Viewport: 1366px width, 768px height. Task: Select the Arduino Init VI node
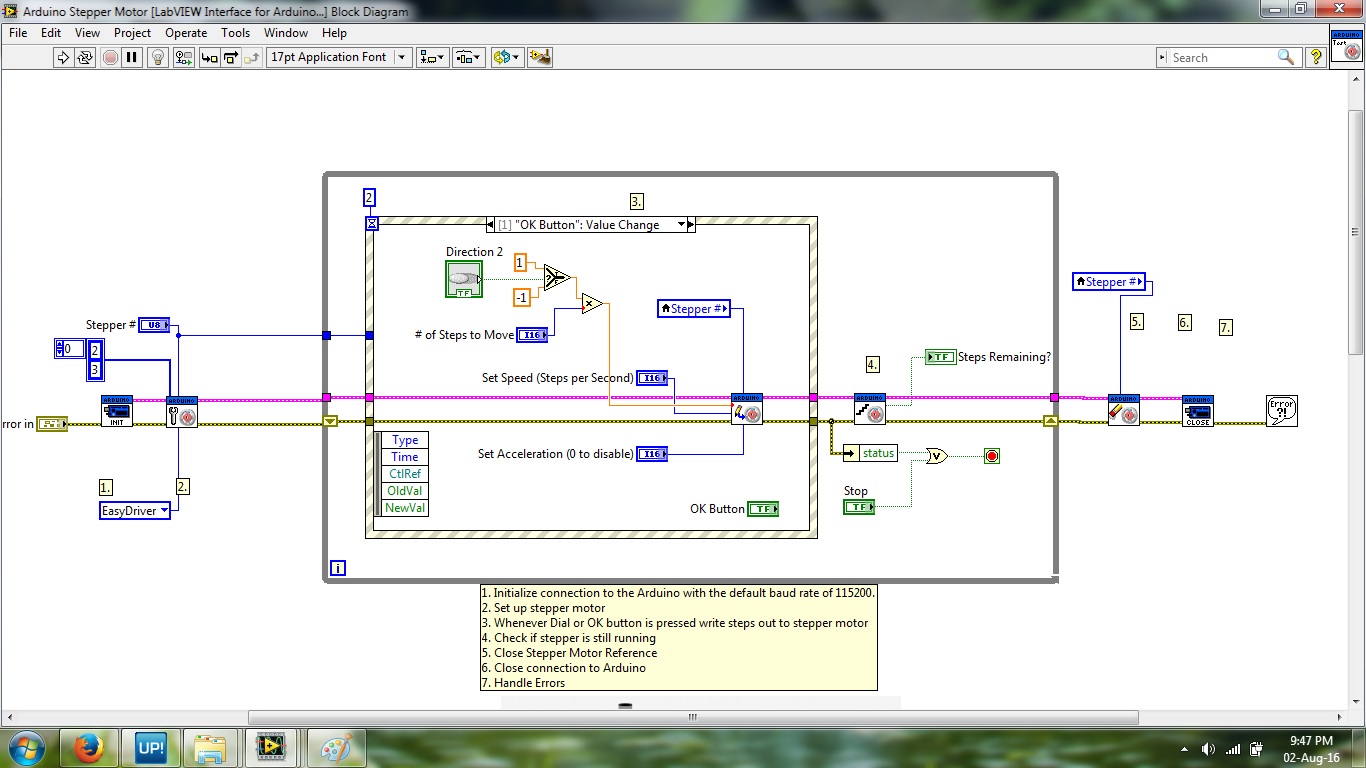pos(117,411)
